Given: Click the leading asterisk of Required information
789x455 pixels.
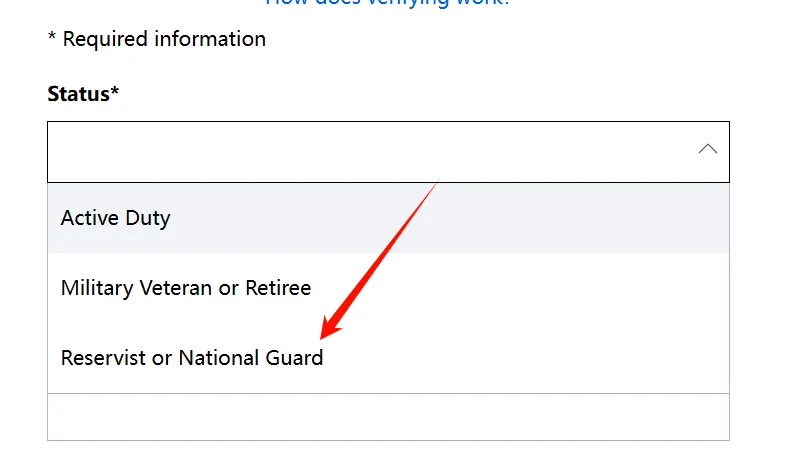Looking at the screenshot, I should tap(52, 40).
